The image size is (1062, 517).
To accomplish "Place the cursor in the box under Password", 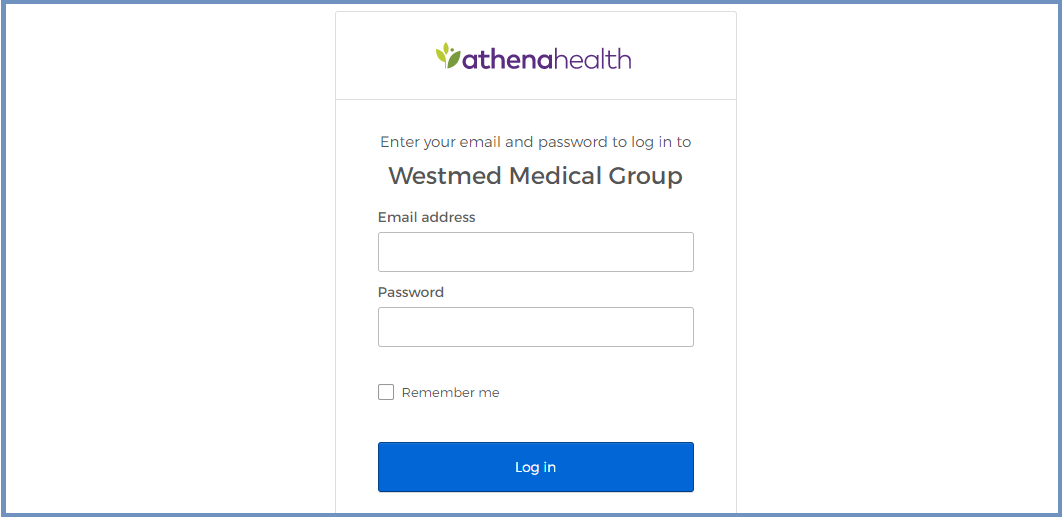I will pos(536,327).
